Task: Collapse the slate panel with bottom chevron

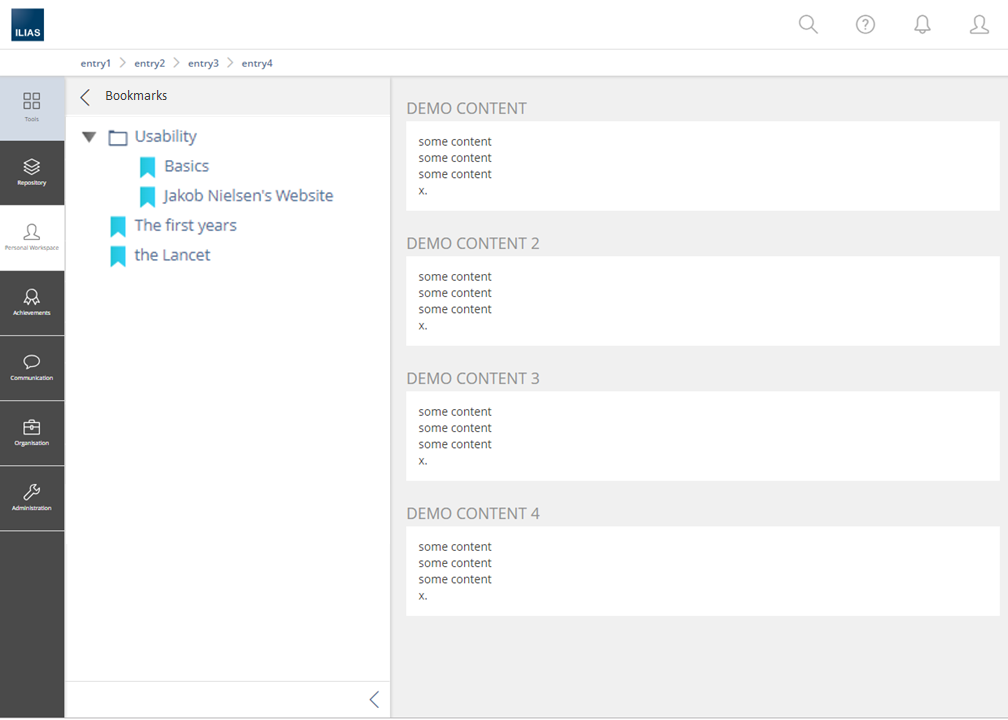Action: click(x=374, y=700)
